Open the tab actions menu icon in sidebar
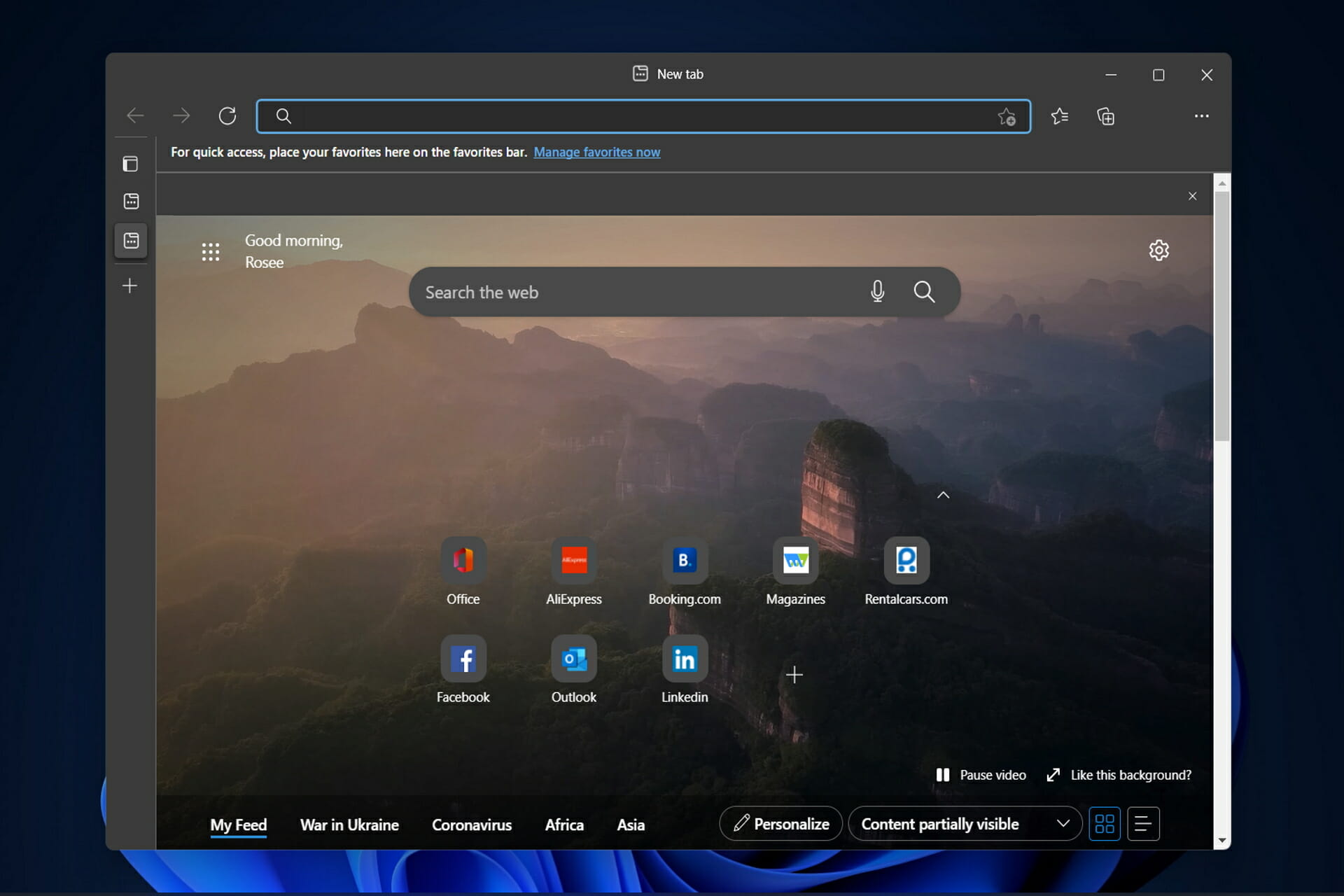1344x896 pixels. pos(130,164)
